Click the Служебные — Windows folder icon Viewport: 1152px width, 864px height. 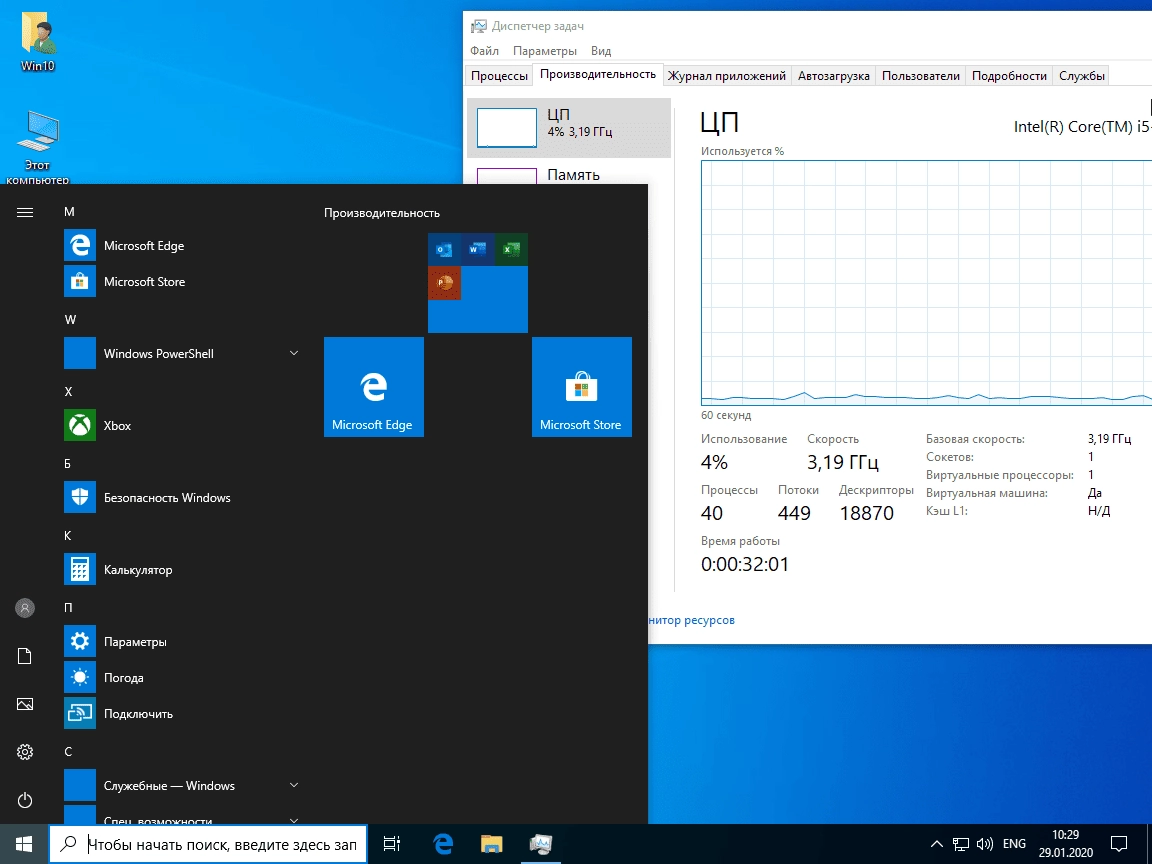[79, 785]
